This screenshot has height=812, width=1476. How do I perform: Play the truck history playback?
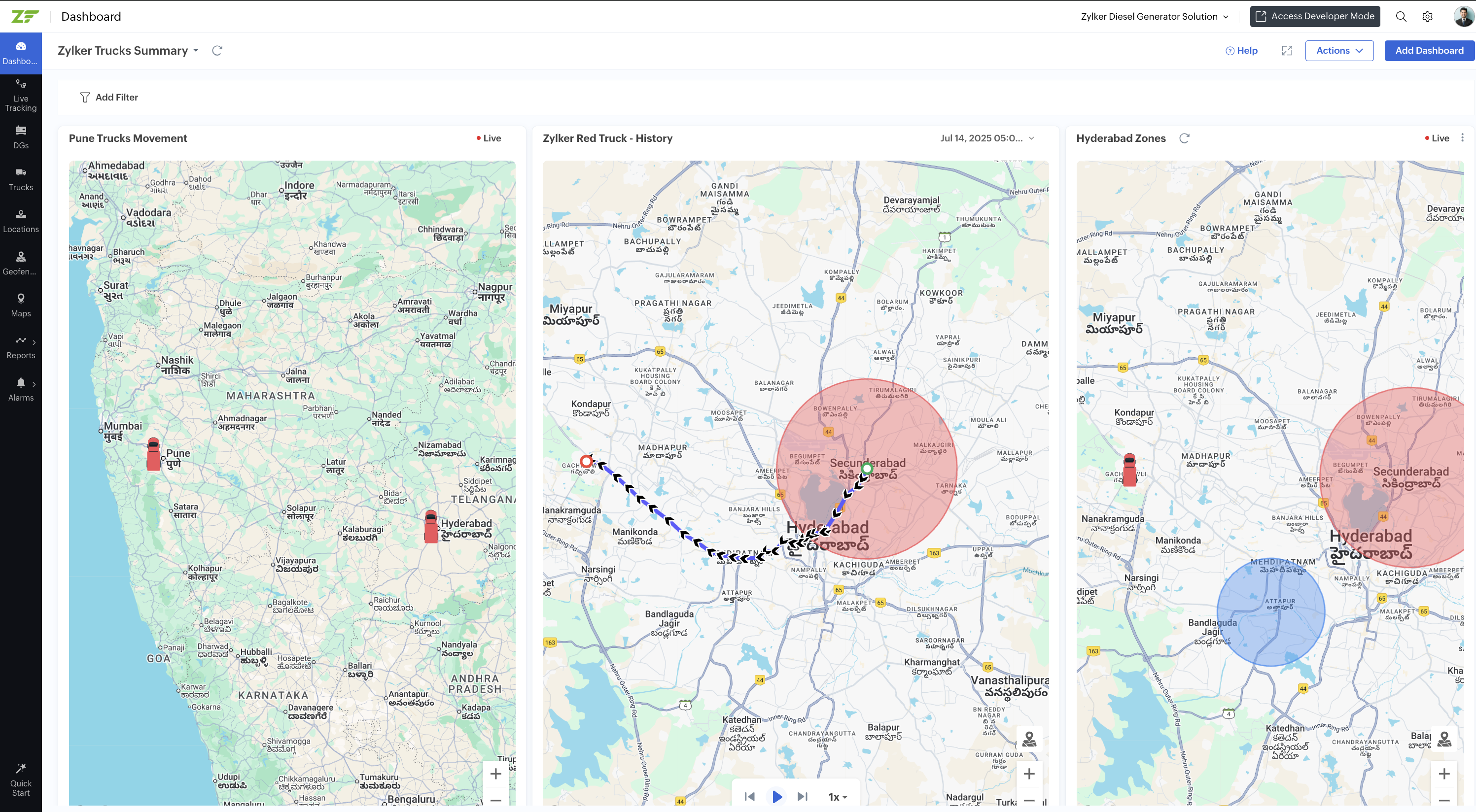click(x=777, y=797)
